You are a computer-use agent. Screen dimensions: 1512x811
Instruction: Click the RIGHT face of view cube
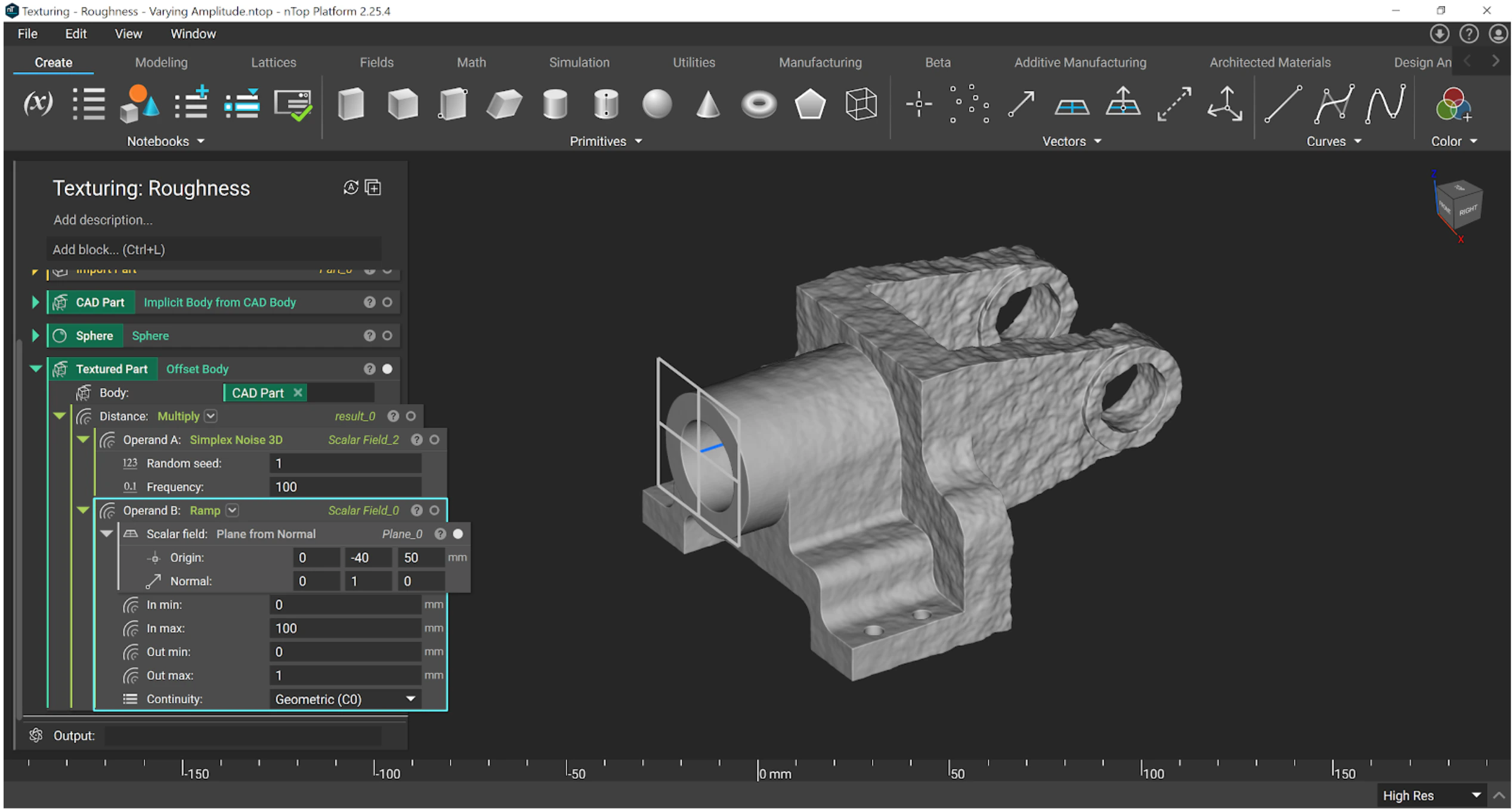coord(1467,211)
